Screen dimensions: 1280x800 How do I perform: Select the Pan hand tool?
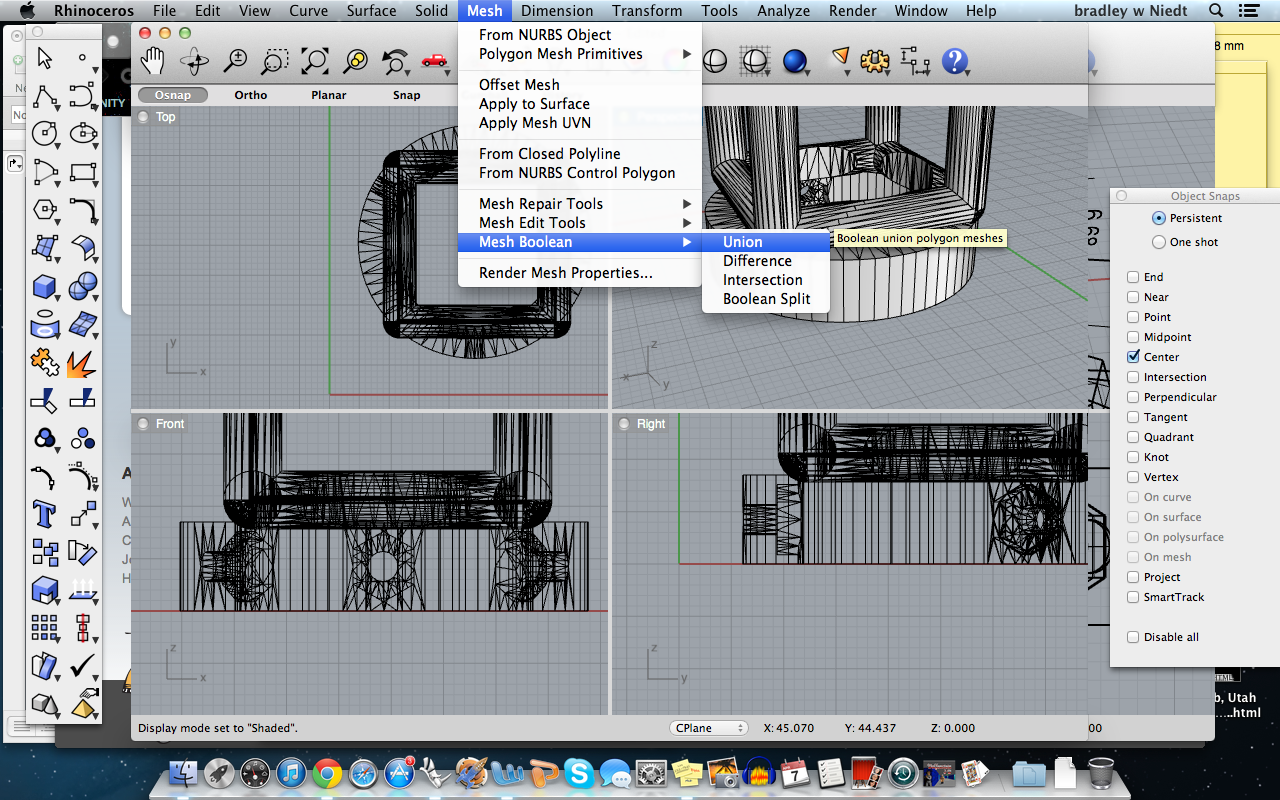[152, 62]
